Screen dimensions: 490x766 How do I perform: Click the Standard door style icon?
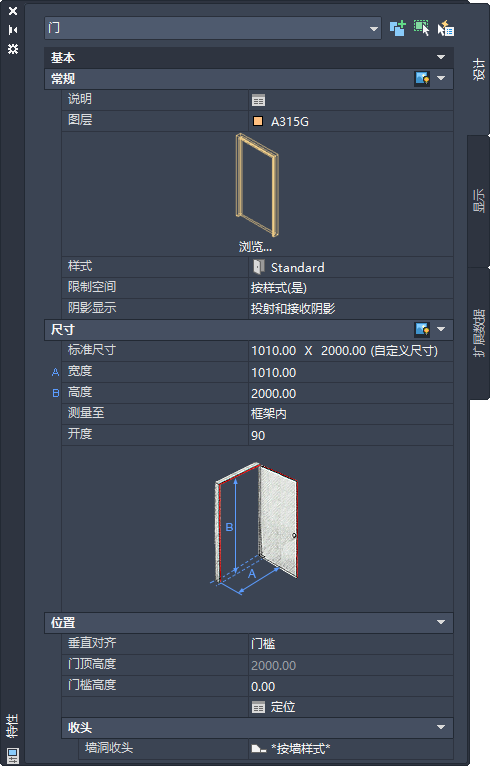tap(258, 267)
